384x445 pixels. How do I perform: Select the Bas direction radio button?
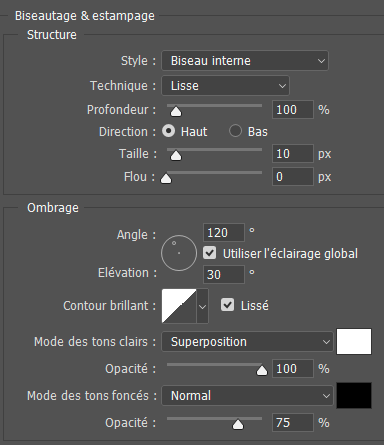pos(235,131)
